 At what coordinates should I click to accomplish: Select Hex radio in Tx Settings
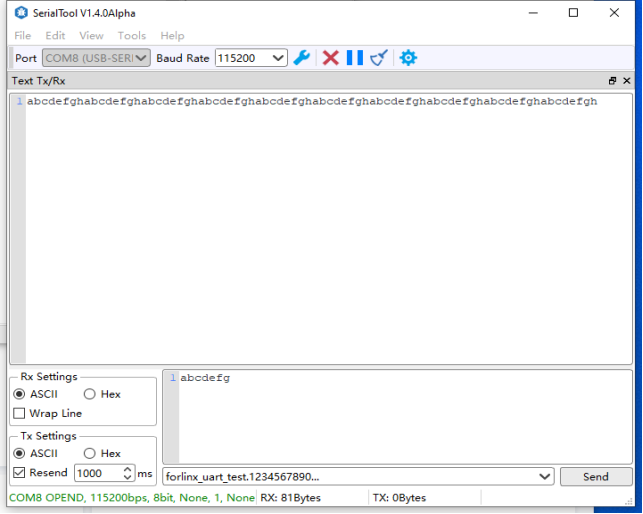tap(90, 453)
